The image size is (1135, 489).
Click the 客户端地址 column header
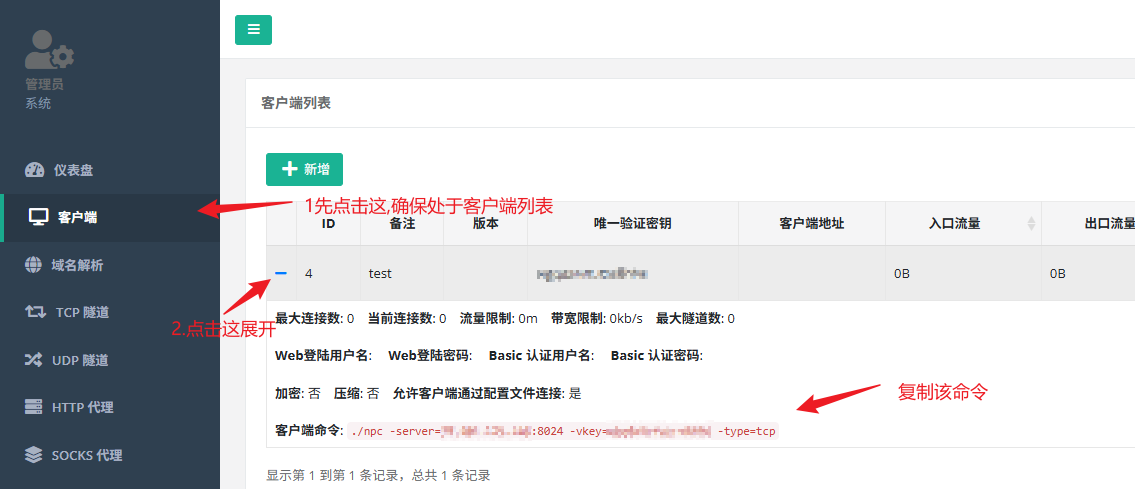812,224
